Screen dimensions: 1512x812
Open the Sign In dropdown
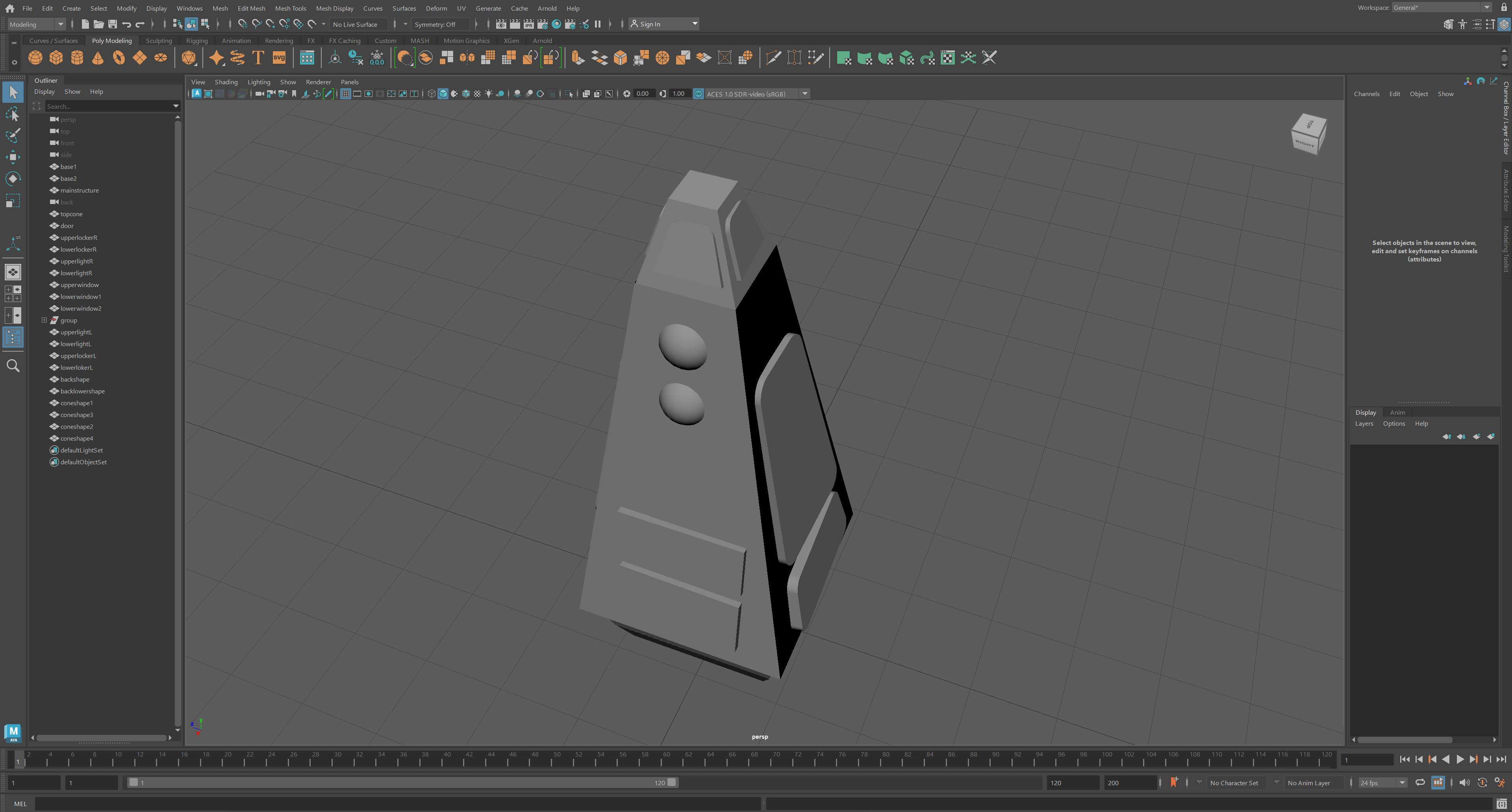(x=664, y=24)
